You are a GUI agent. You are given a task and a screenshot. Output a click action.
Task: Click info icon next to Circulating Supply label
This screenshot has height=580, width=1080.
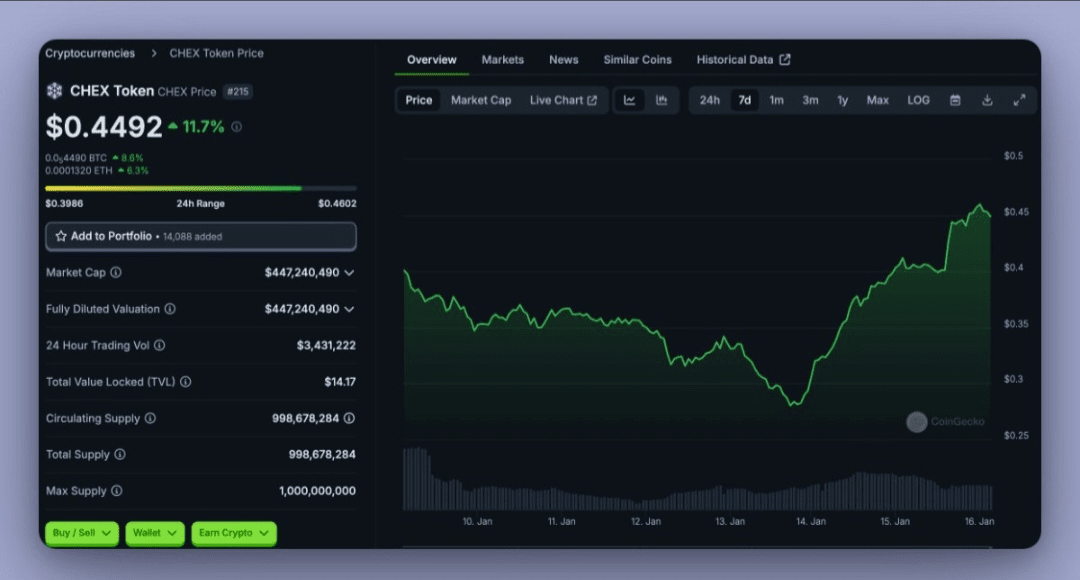tap(150, 418)
